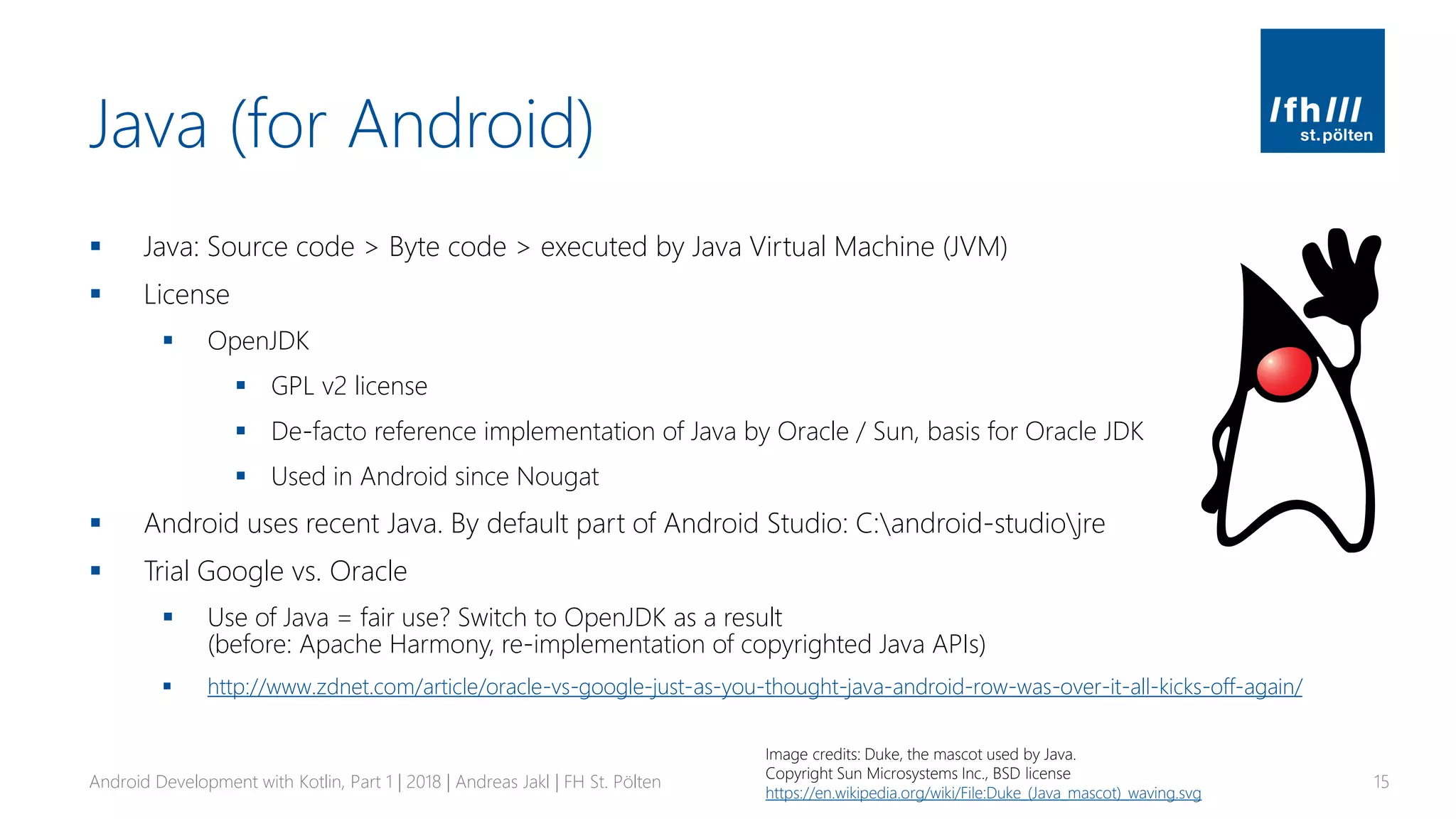1456x819 pixels.
Task: Open the zdnet Oracle vs Google article link
Action: click(754, 687)
